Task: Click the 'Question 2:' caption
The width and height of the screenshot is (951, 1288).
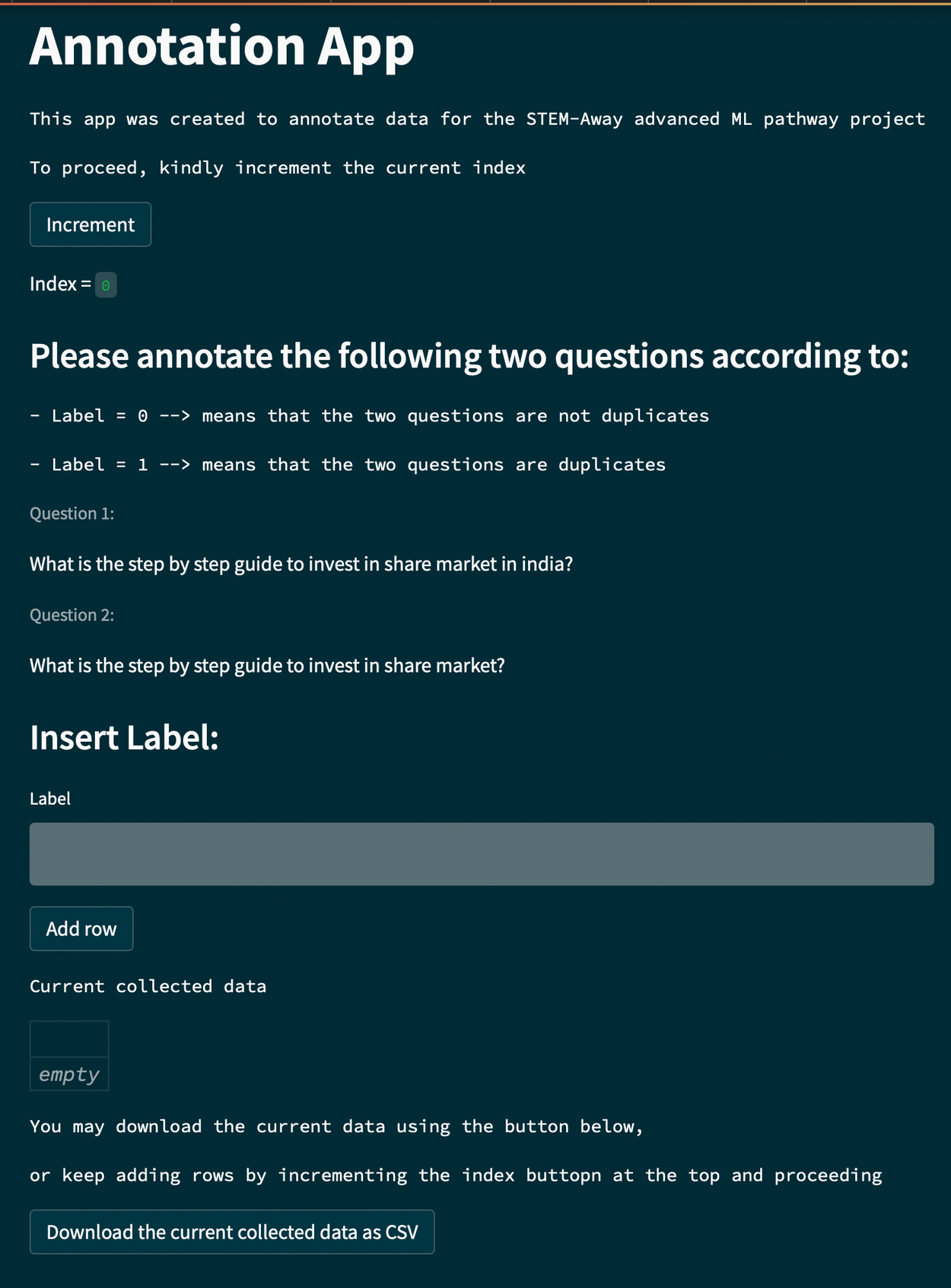Action: [x=72, y=615]
